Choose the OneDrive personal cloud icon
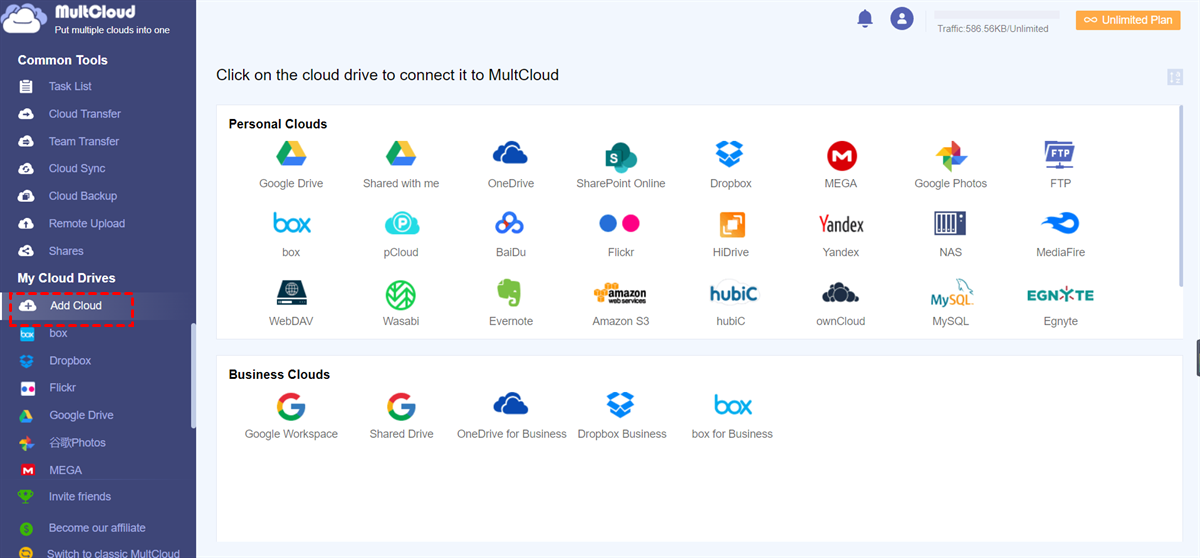1200x558 pixels. (x=510, y=154)
